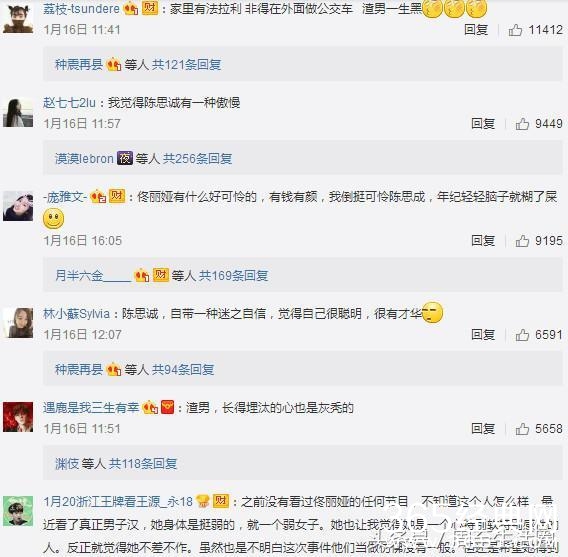The width and height of the screenshot is (568, 557).
Task: Expand 共256条回复 reply thread
Action: coord(197,159)
